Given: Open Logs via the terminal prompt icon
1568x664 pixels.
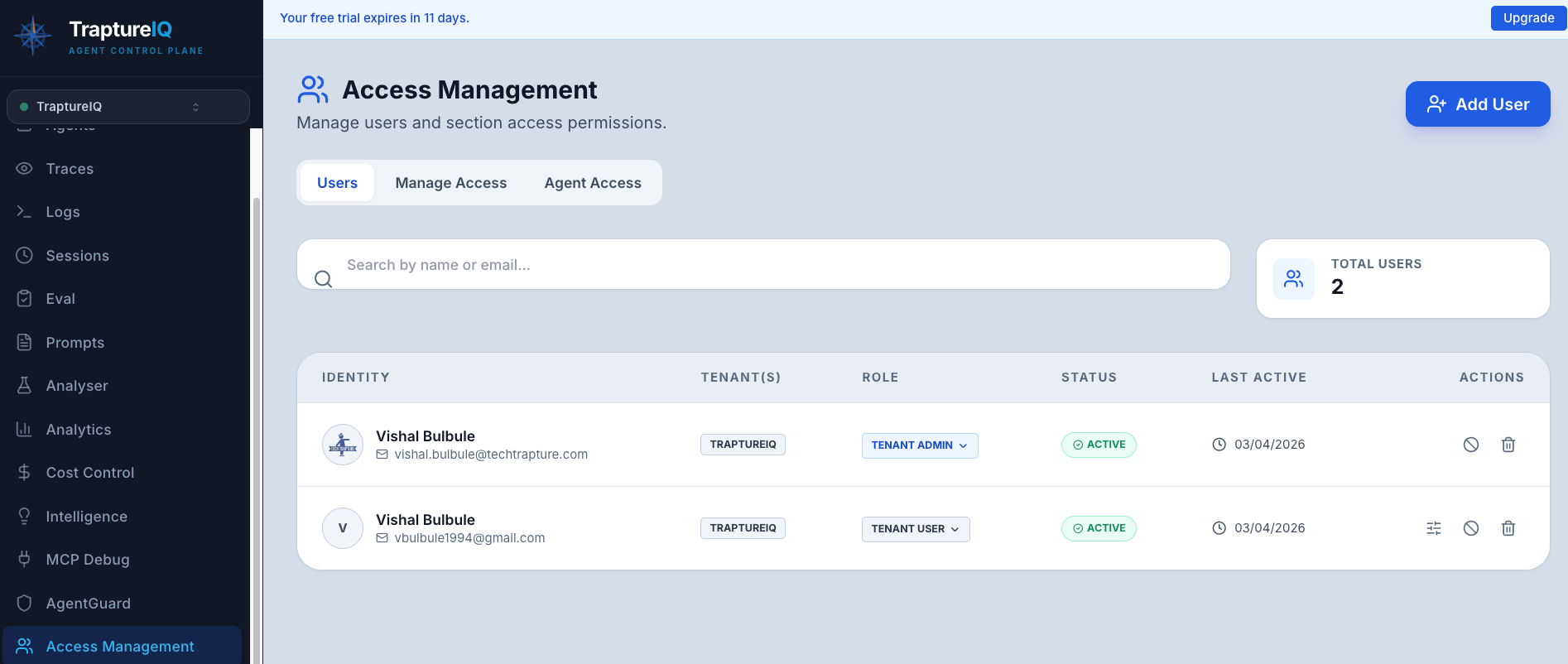Looking at the screenshot, I should click(25, 212).
